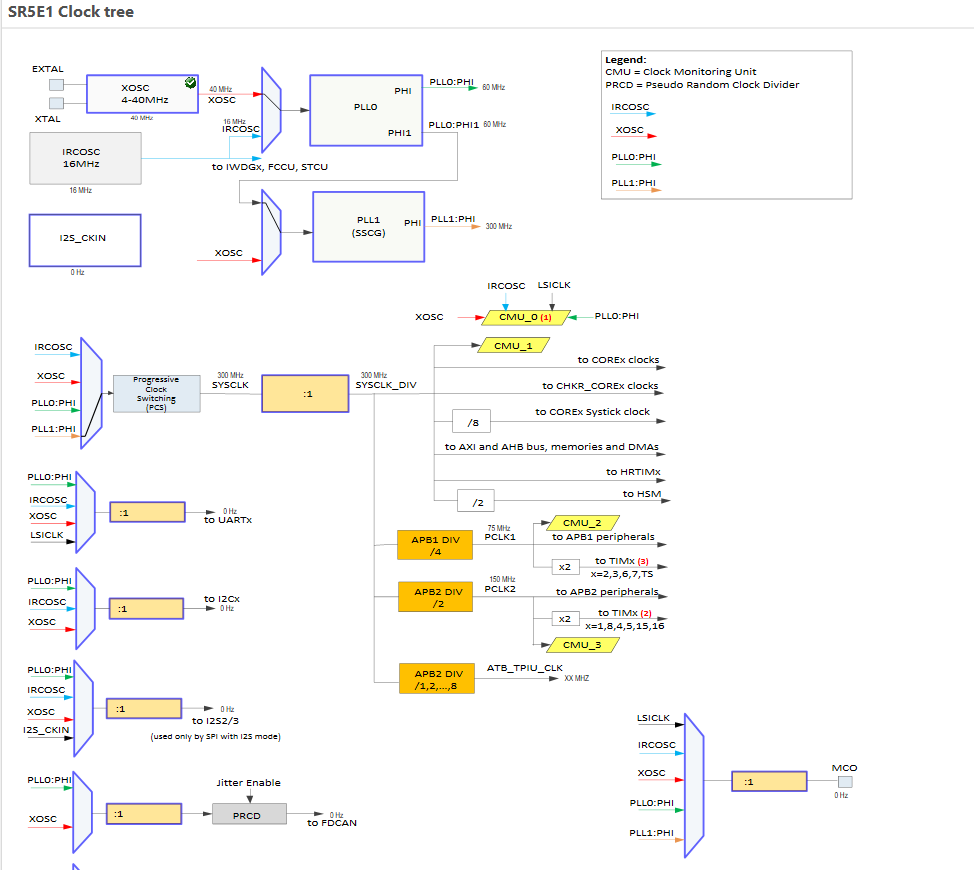Image resolution: width=974 pixels, height=870 pixels.
Task: Click the UARTx :1 divider box
Action: point(147,512)
